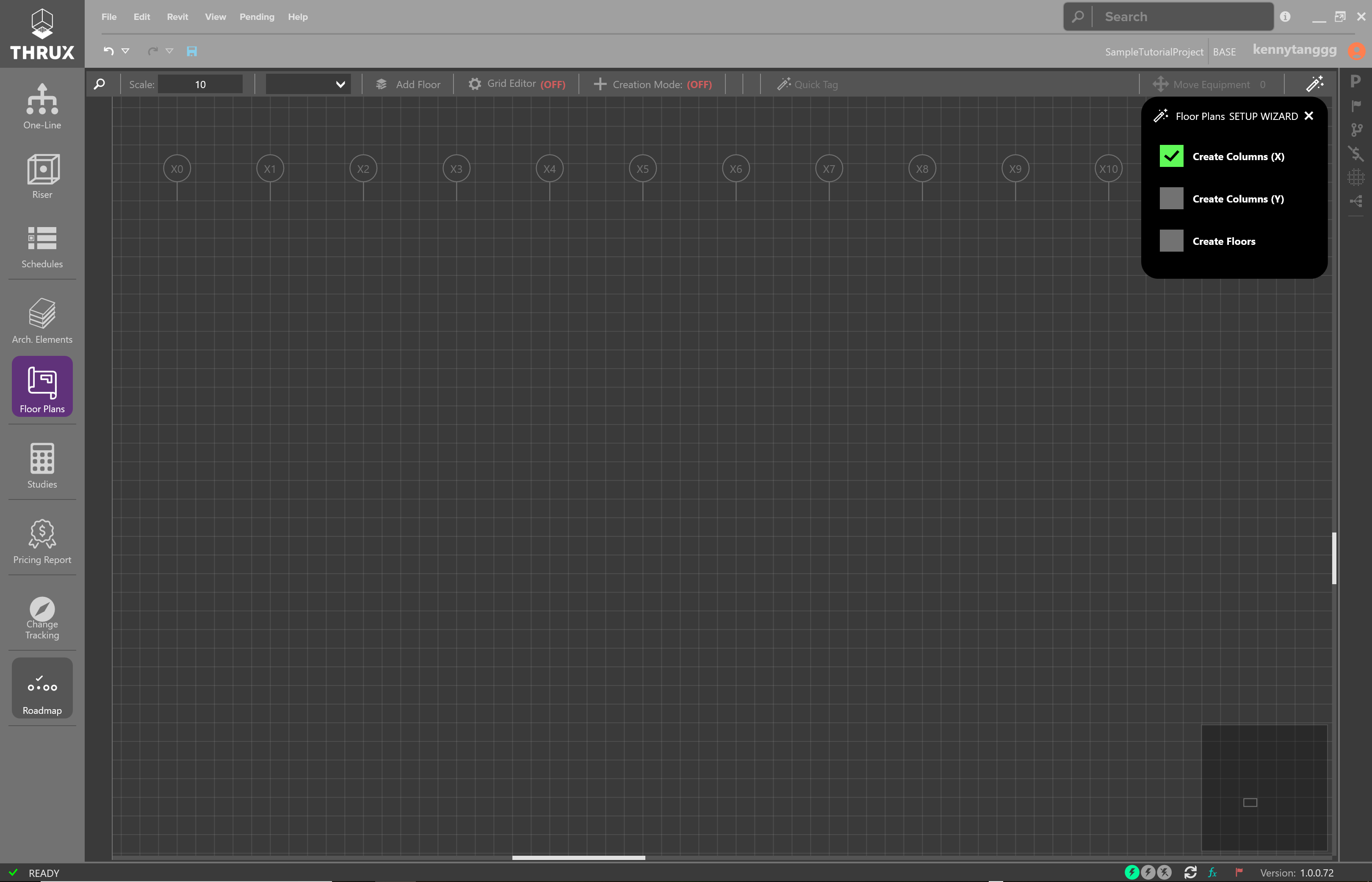Click the horizontal scrollbar thumb
Viewport: 1372px width, 882px height.
pyautogui.click(x=578, y=857)
